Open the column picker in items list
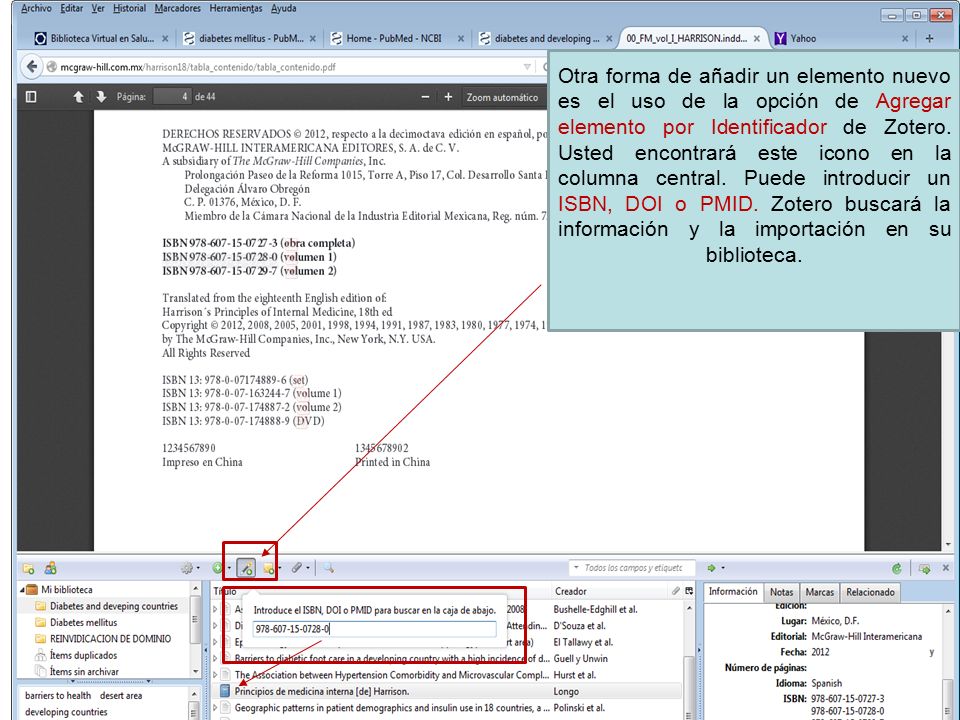The height and width of the screenshot is (720, 960). click(689, 591)
